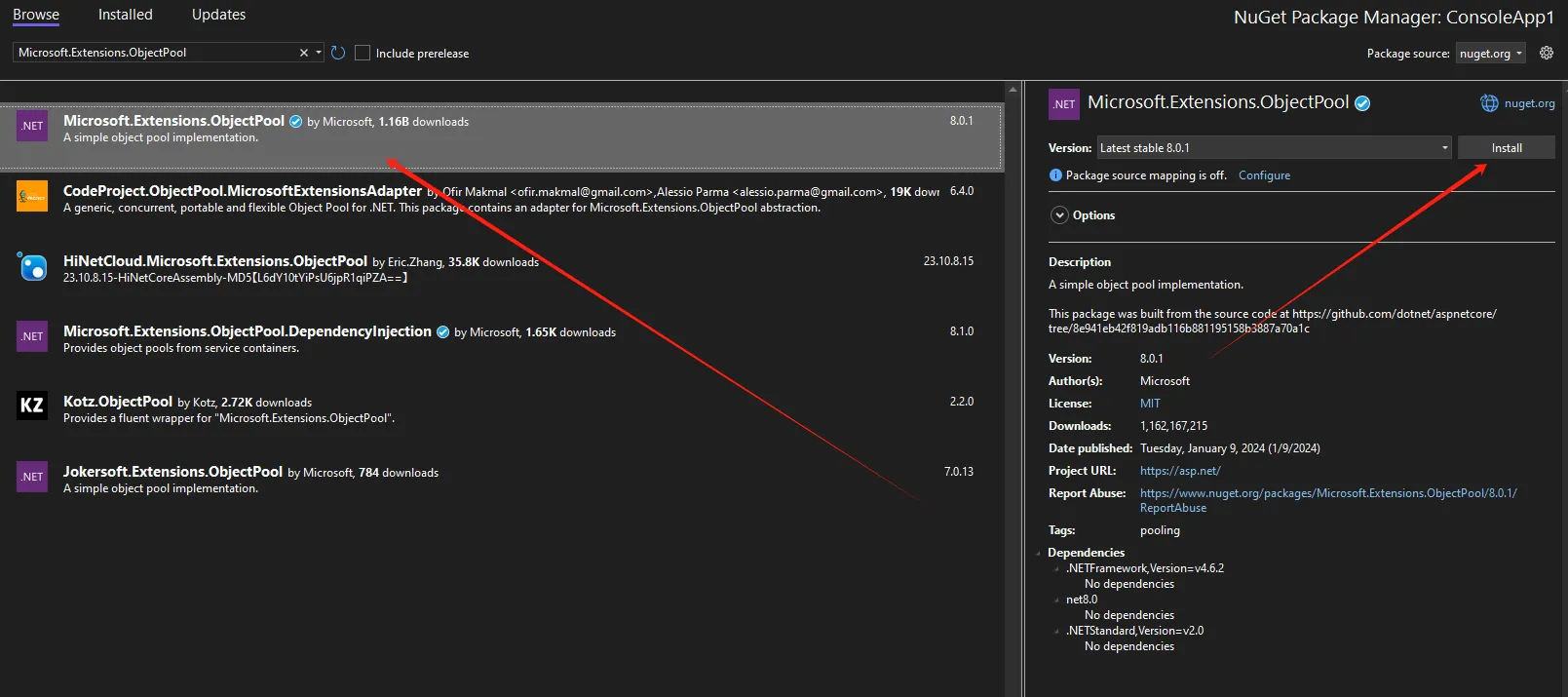Click the date published Tuesday, January 9, 2024
This screenshot has width=1568, height=697.
(1230, 448)
